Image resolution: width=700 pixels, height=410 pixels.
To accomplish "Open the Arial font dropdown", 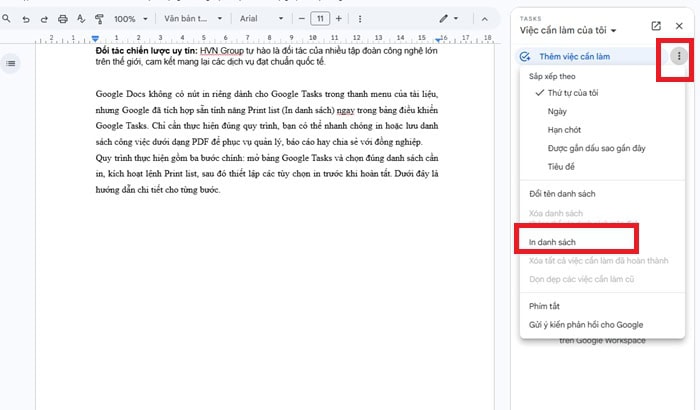I will pyautogui.click(x=261, y=19).
